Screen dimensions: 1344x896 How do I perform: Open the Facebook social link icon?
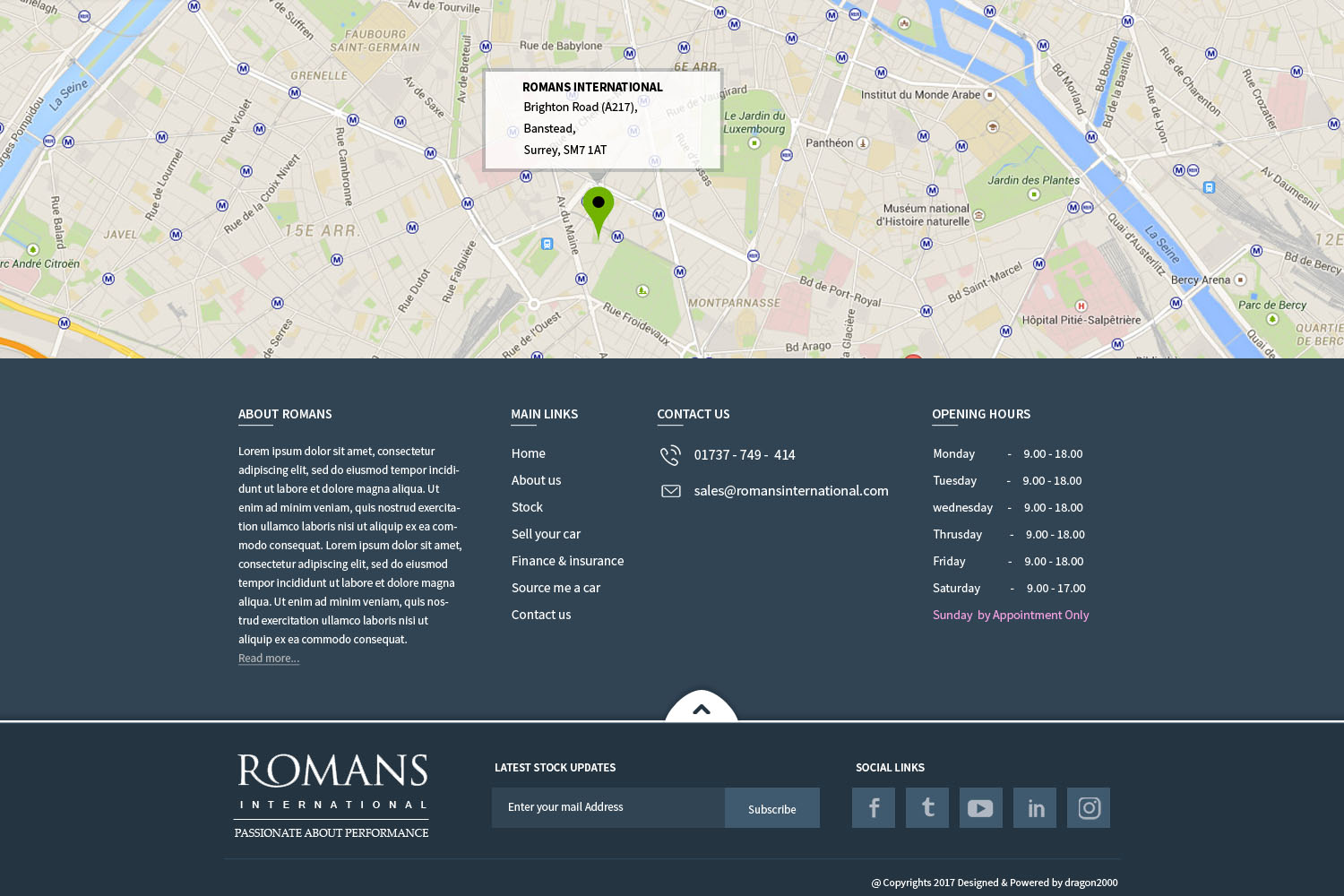pyautogui.click(x=874, y=808)
